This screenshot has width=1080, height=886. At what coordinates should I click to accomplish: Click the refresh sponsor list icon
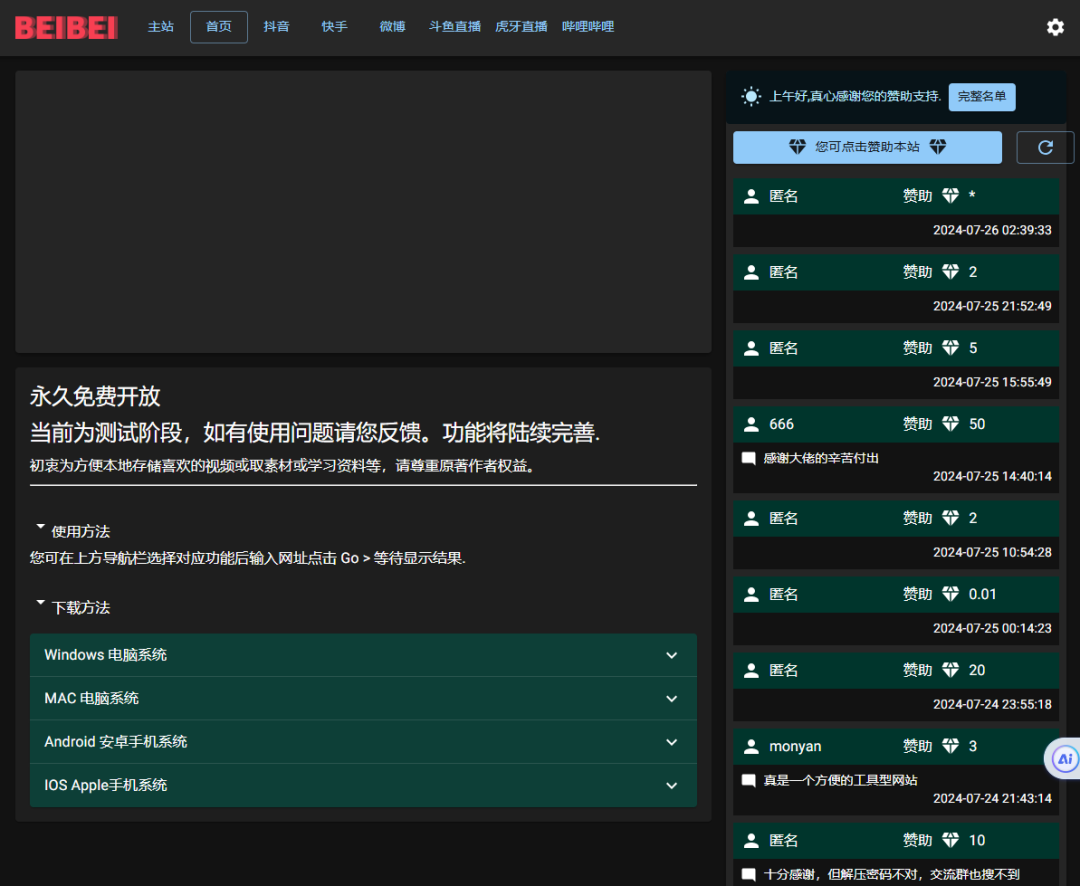pyautogui.click(x=1045, y=147)
